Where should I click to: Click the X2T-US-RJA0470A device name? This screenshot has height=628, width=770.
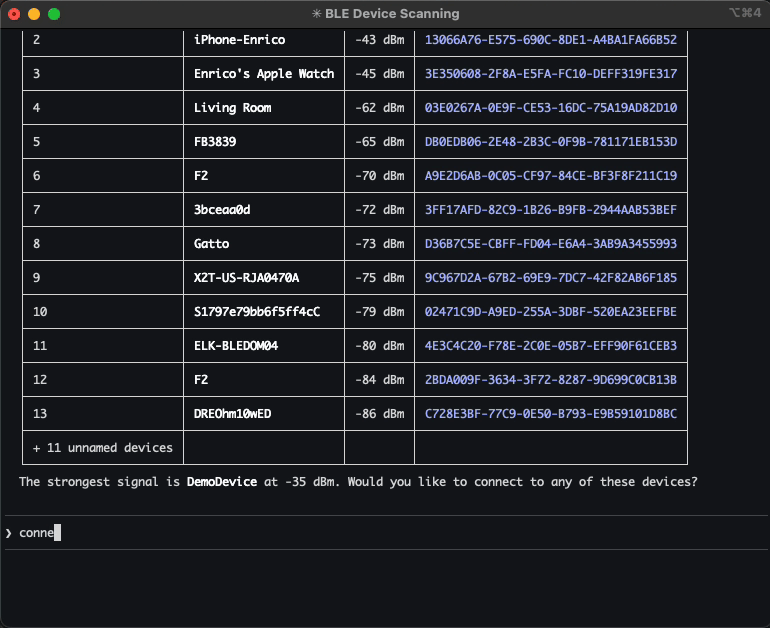coord(246,278)
